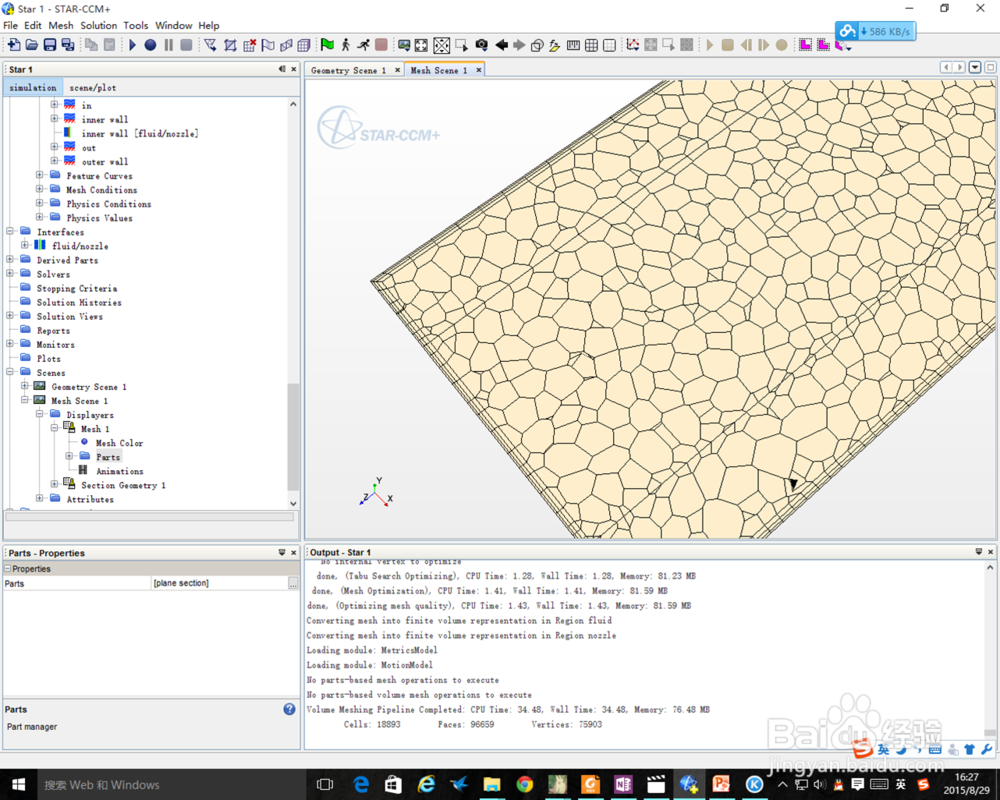Click the running figure Run icon
Image resolution: width=1000 pixels, height=800 pixels.
pyautogui.click(x=363, y=45)
